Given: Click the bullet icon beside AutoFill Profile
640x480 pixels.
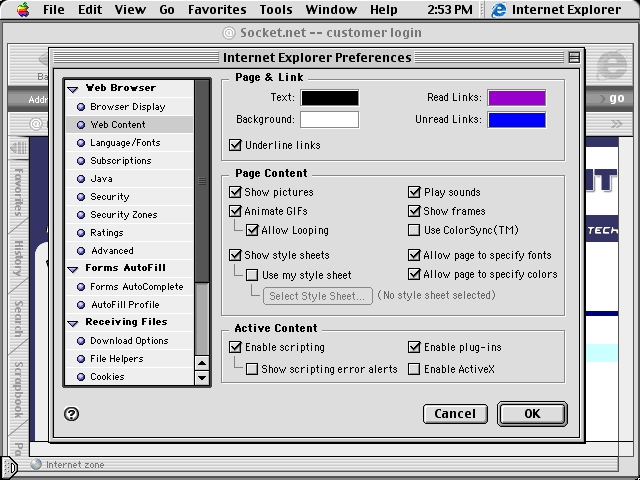Looking at the screenshot, I should click(x=81, y=305).
